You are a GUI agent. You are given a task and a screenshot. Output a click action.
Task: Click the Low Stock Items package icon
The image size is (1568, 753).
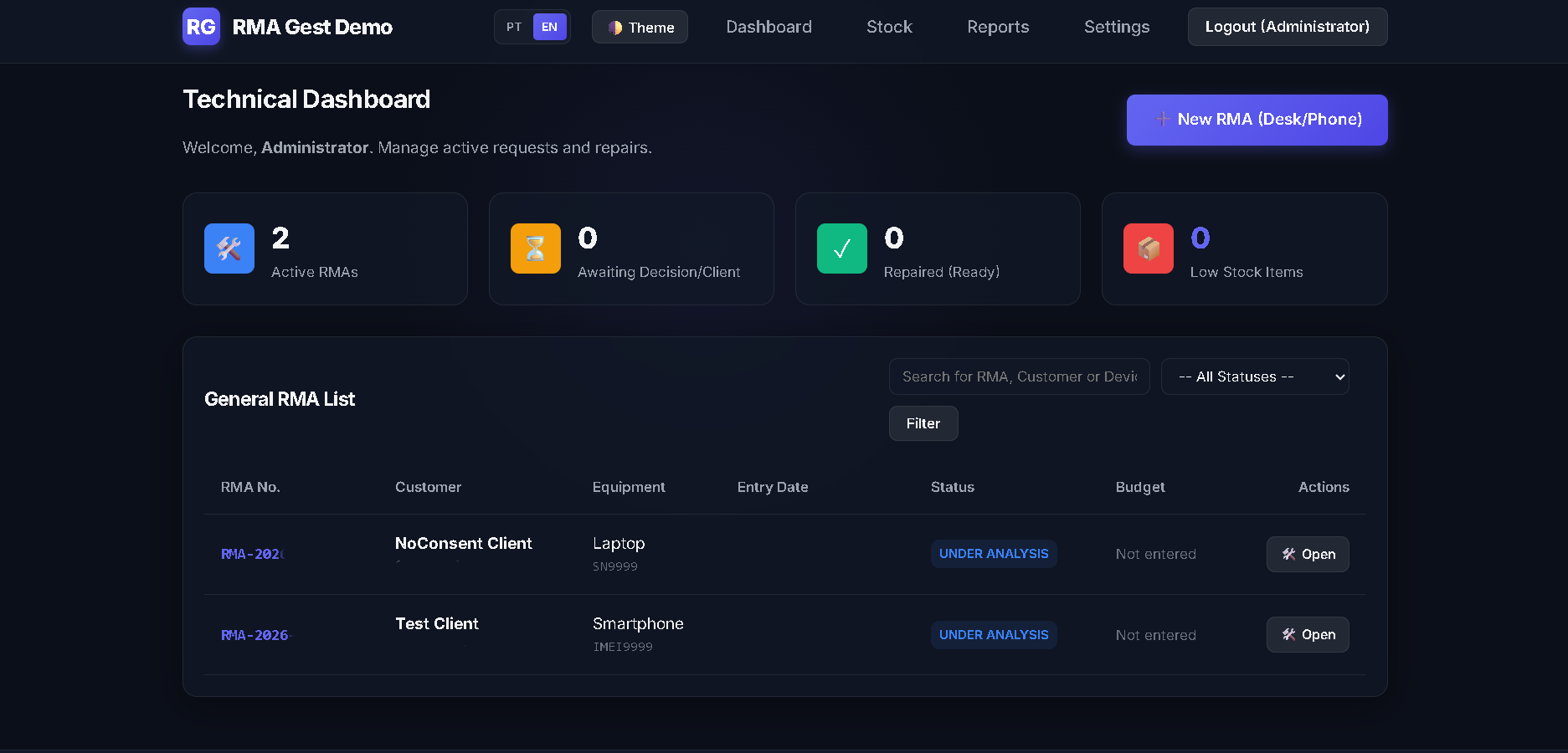[1149, 248]
